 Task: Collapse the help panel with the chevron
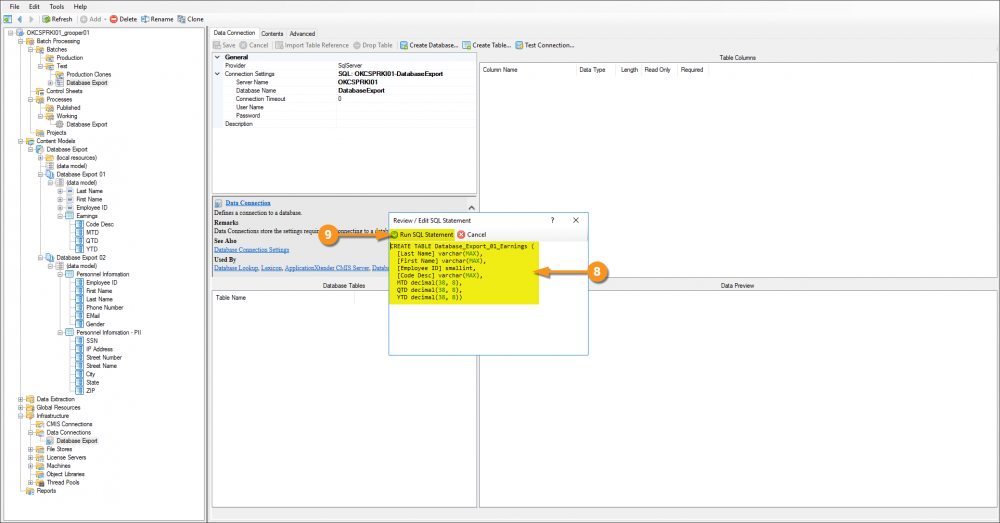pos(471,207)
